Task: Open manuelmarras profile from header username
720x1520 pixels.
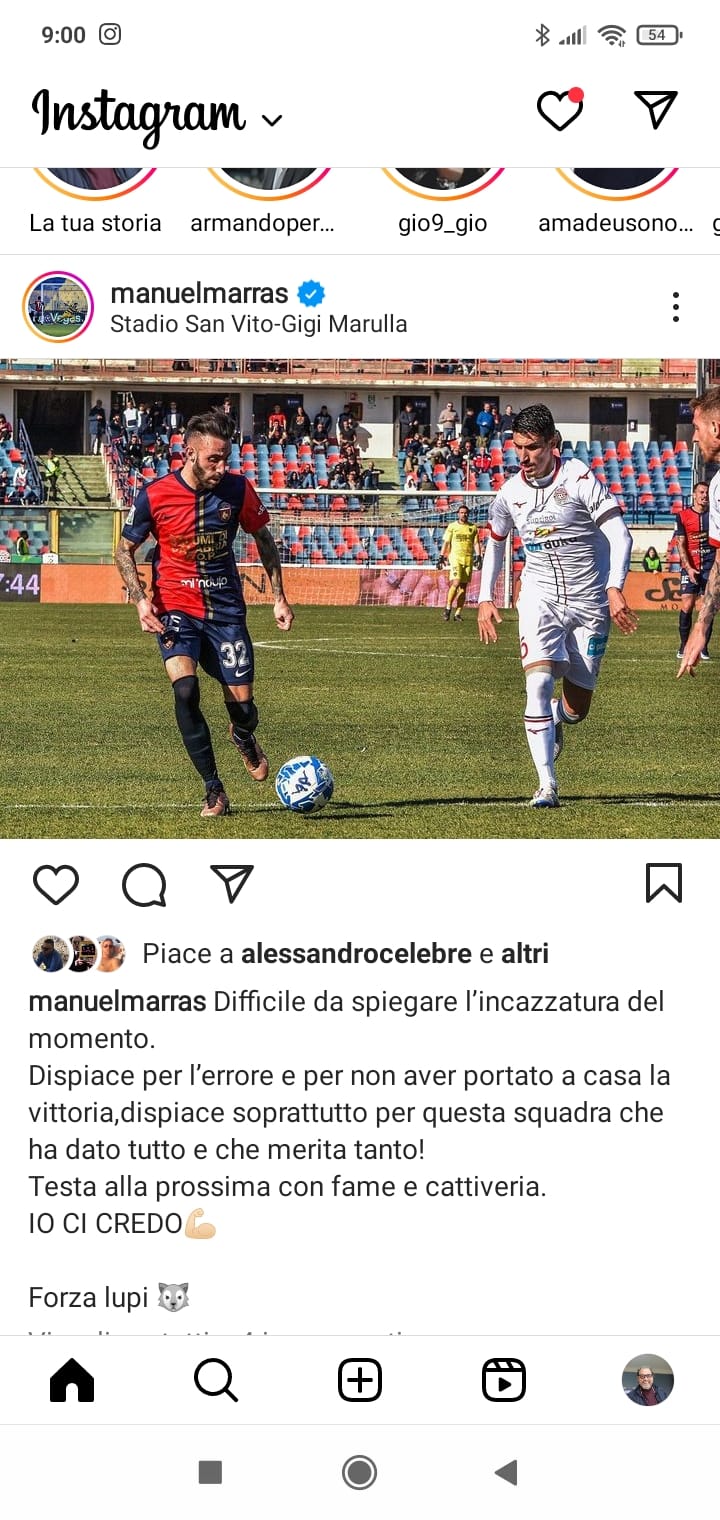Action: click(199, 293)
